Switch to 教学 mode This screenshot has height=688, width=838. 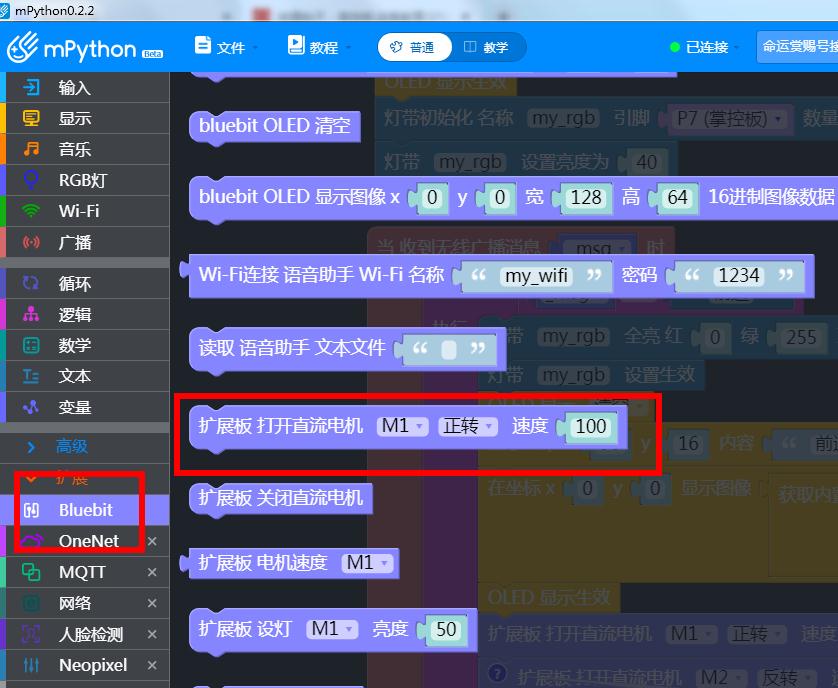click(x=487, y=47)
